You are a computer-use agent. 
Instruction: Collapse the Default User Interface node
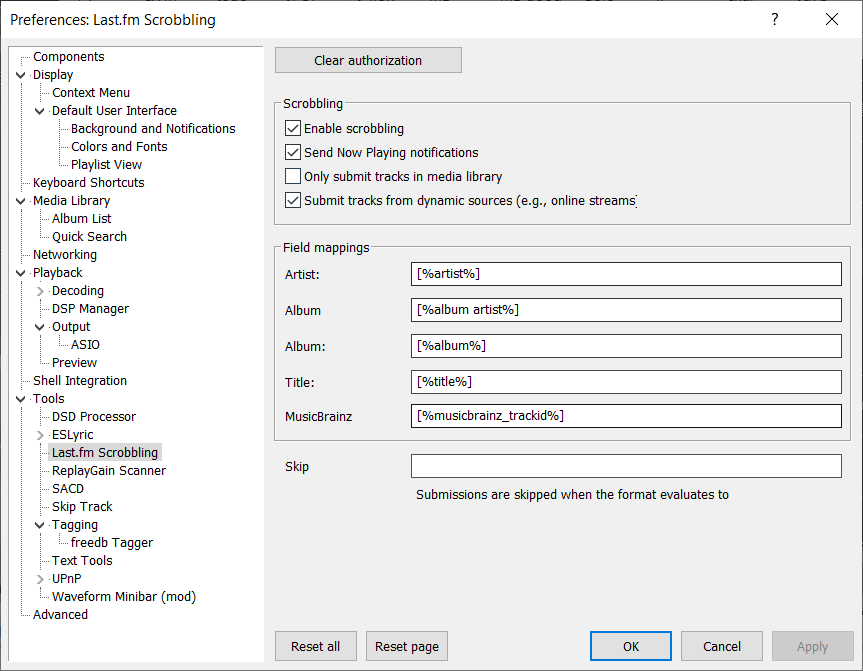(40, 111)
